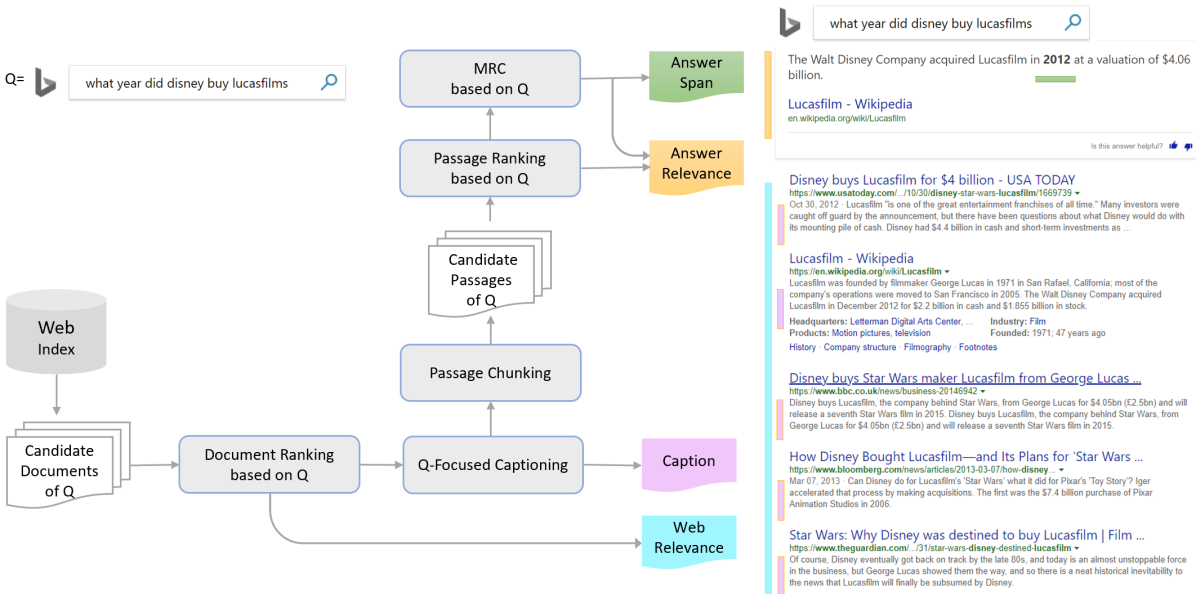The image size is (1196, 594).
Task: Click the thumbs down answer helpful icon
Action: pos(1188,146)
